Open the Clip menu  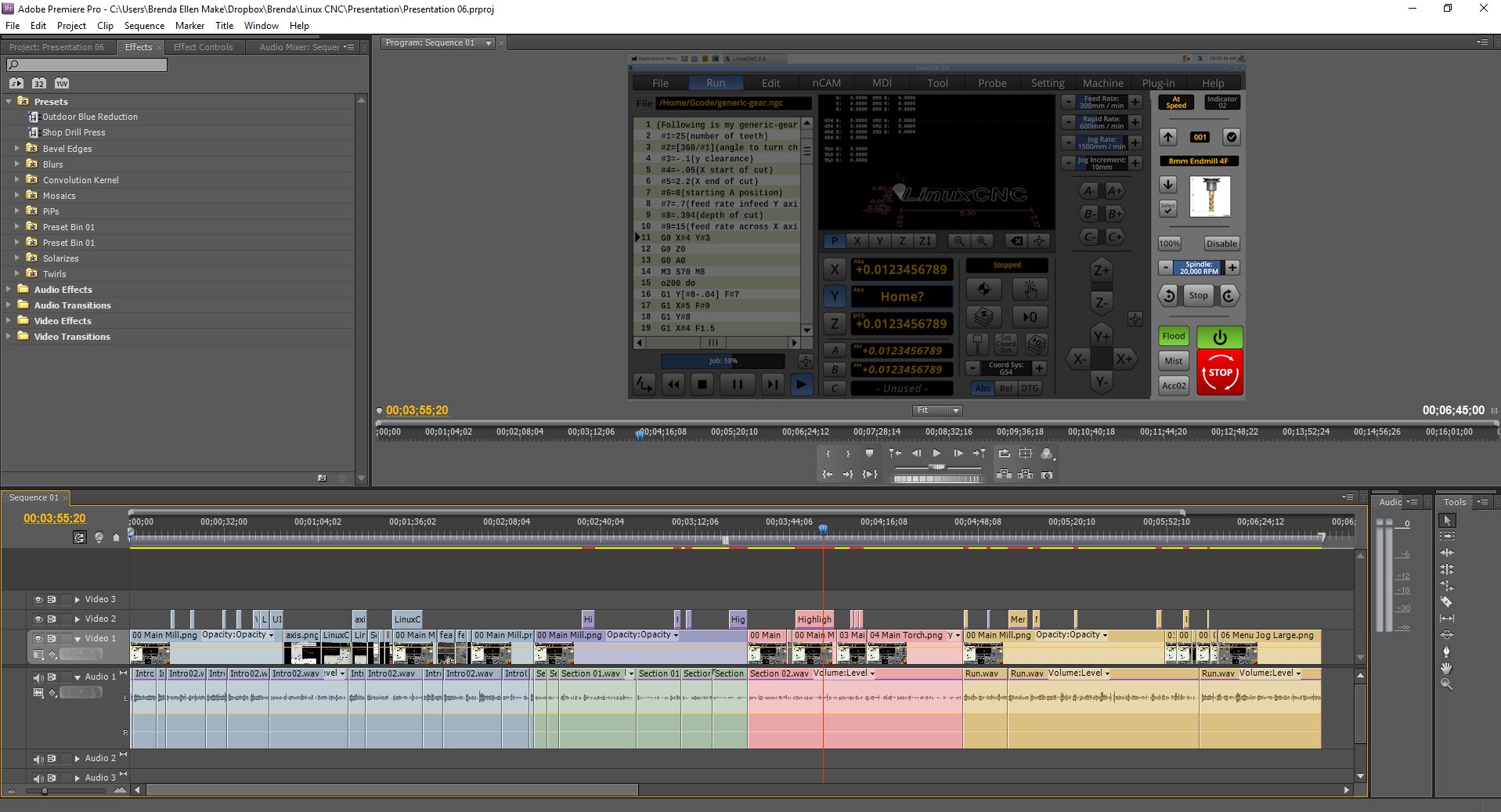click(105, 26)
